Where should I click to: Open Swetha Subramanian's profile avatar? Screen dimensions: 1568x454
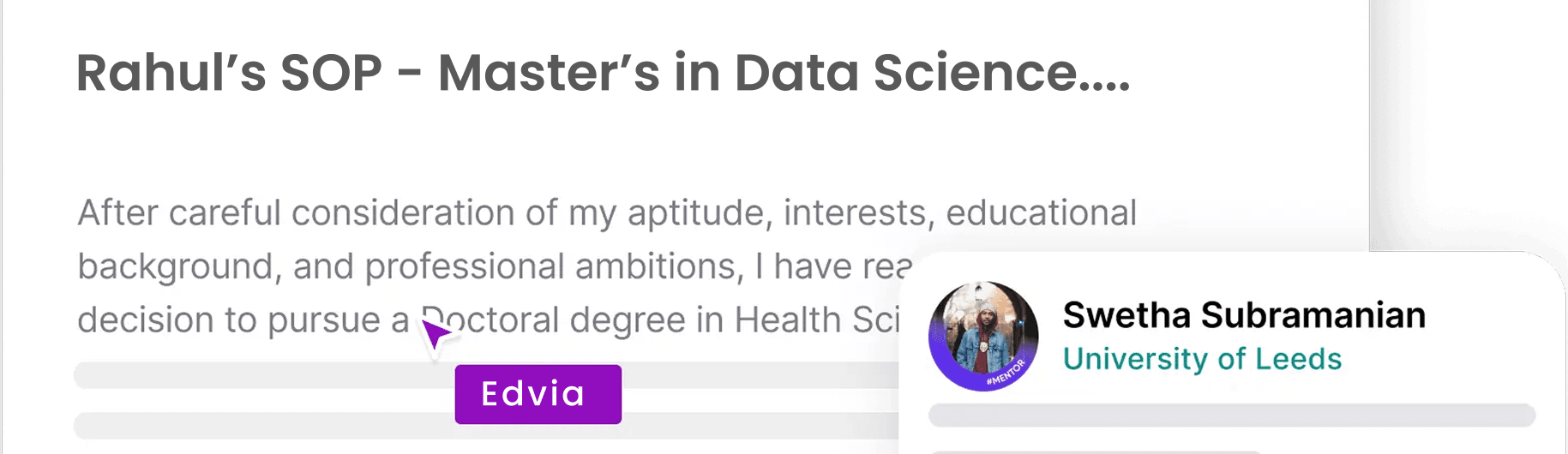click(x=983, y=335)
